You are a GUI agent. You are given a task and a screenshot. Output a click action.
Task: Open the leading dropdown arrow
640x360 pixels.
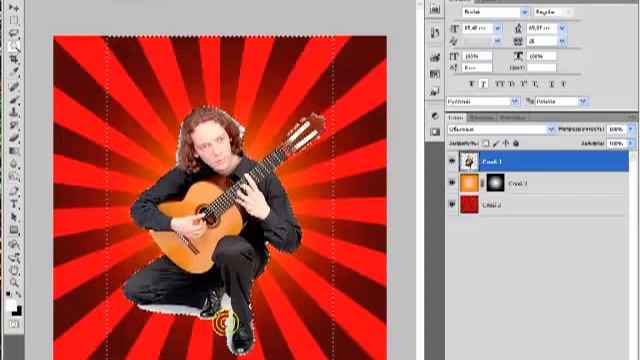[x=562, y=28]
